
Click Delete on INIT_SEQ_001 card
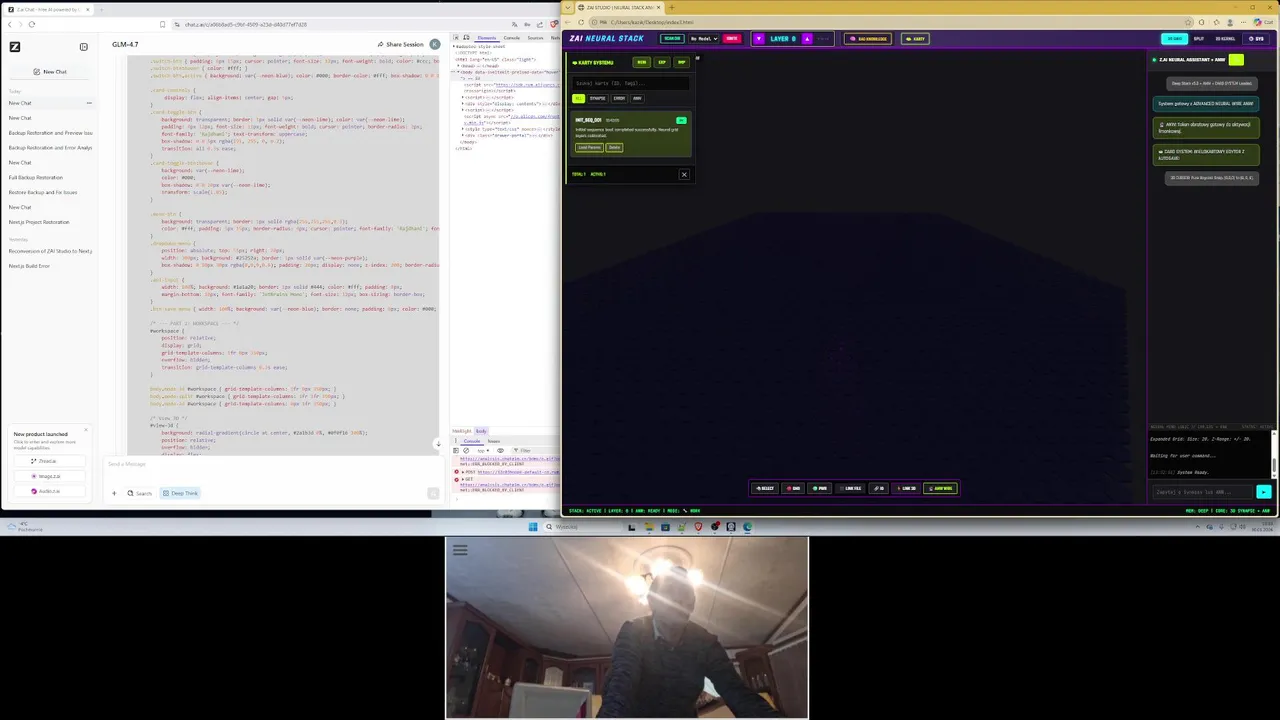(614, 147)
